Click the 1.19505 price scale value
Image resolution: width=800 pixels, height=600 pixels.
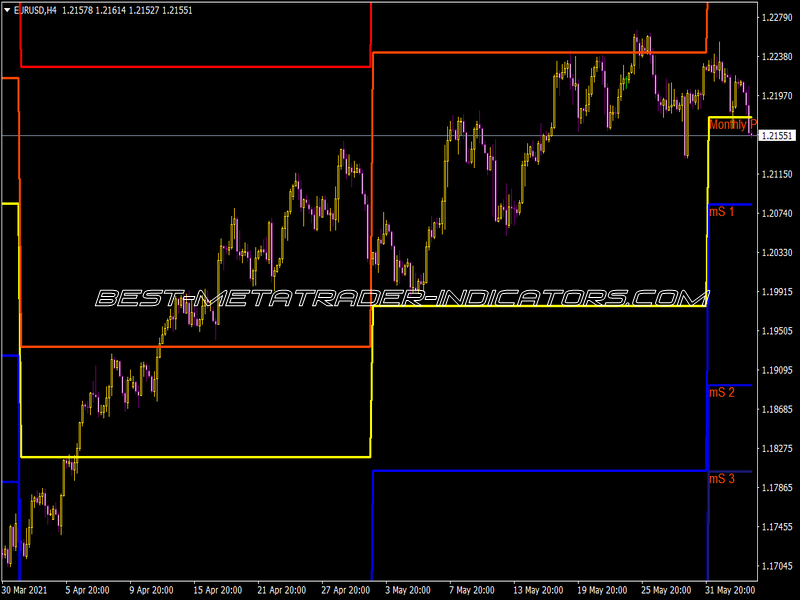pos(777,331)
